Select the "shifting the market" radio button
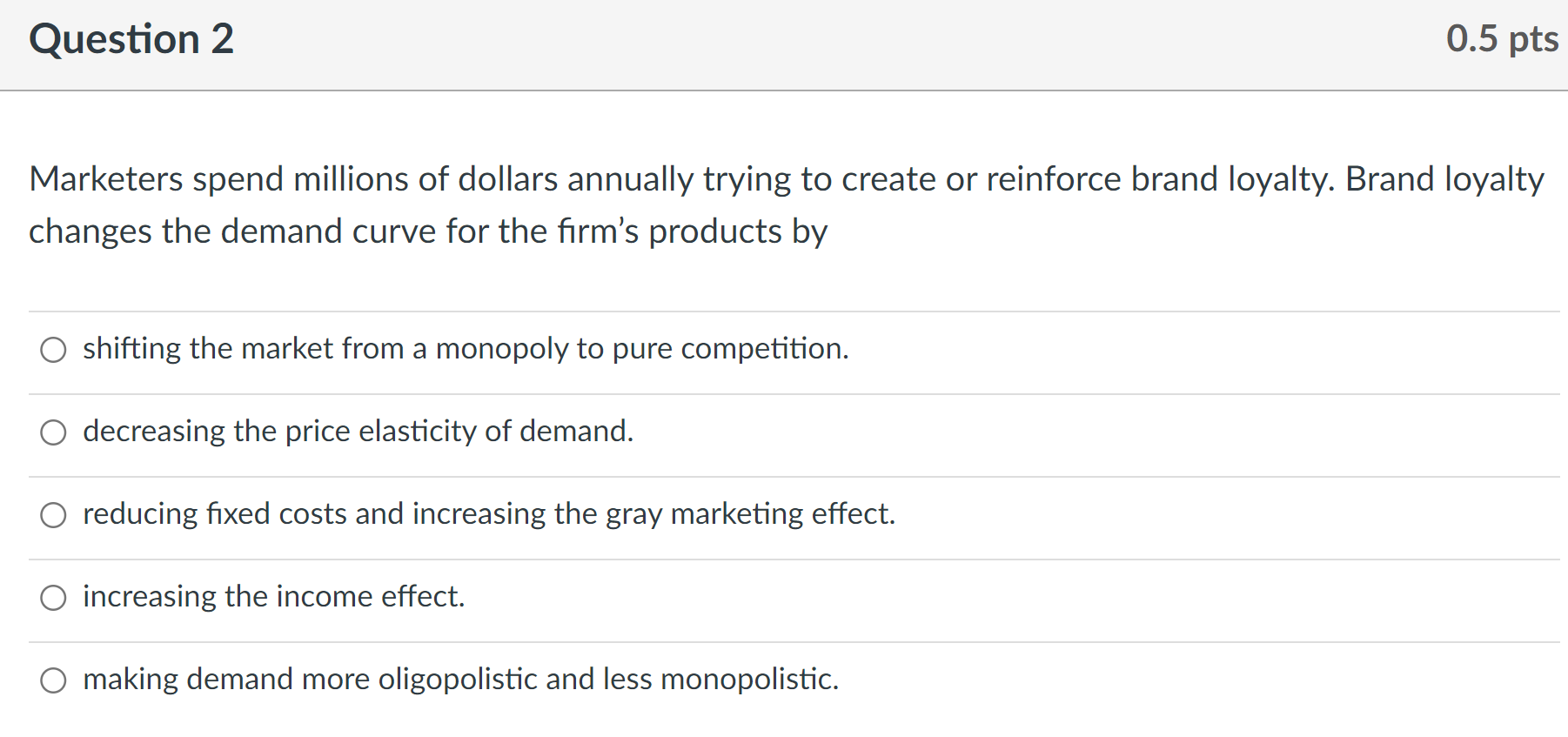 point(53,350)
